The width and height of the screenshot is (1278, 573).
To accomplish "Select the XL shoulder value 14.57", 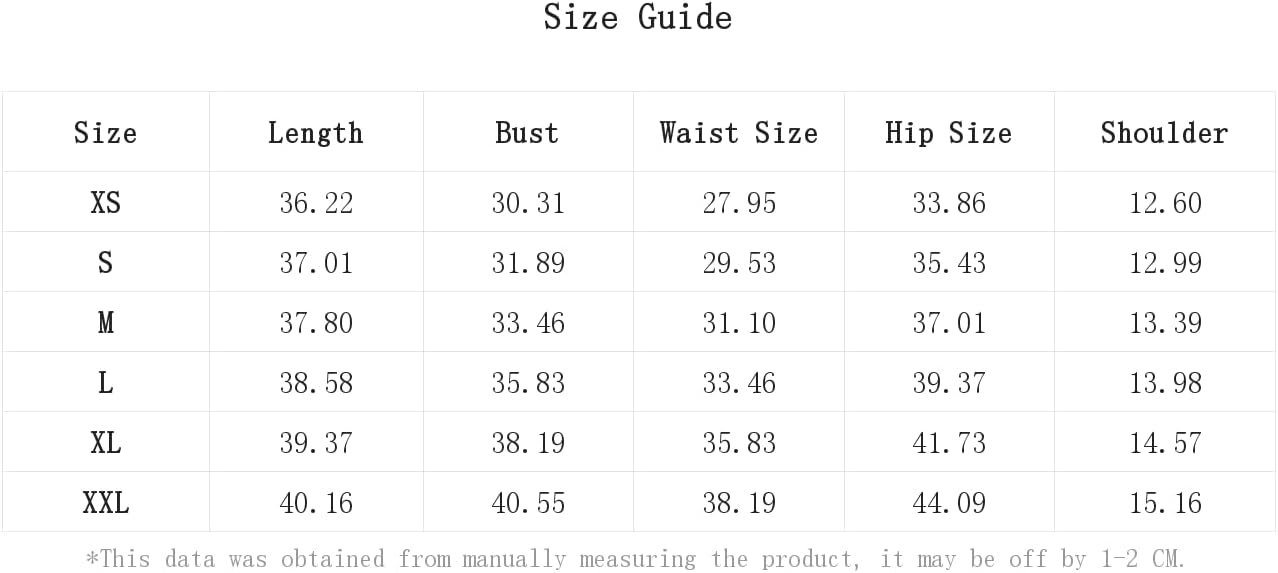I will point(1166,443).
